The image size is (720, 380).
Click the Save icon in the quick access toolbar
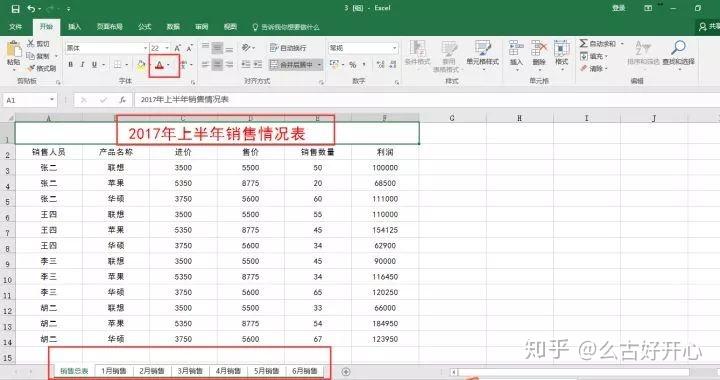coord(15,9)
